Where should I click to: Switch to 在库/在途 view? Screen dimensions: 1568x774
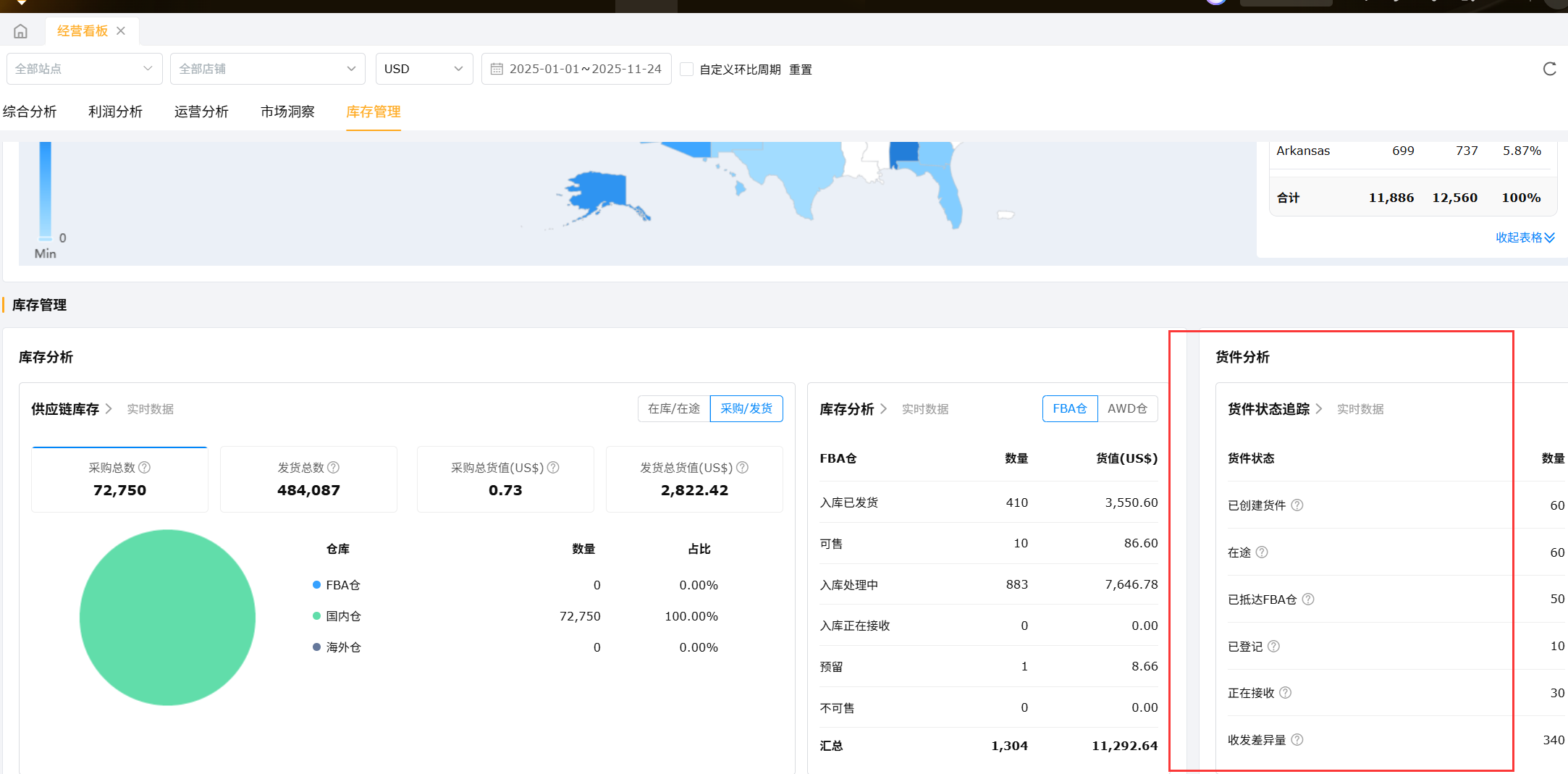[673, 409]
